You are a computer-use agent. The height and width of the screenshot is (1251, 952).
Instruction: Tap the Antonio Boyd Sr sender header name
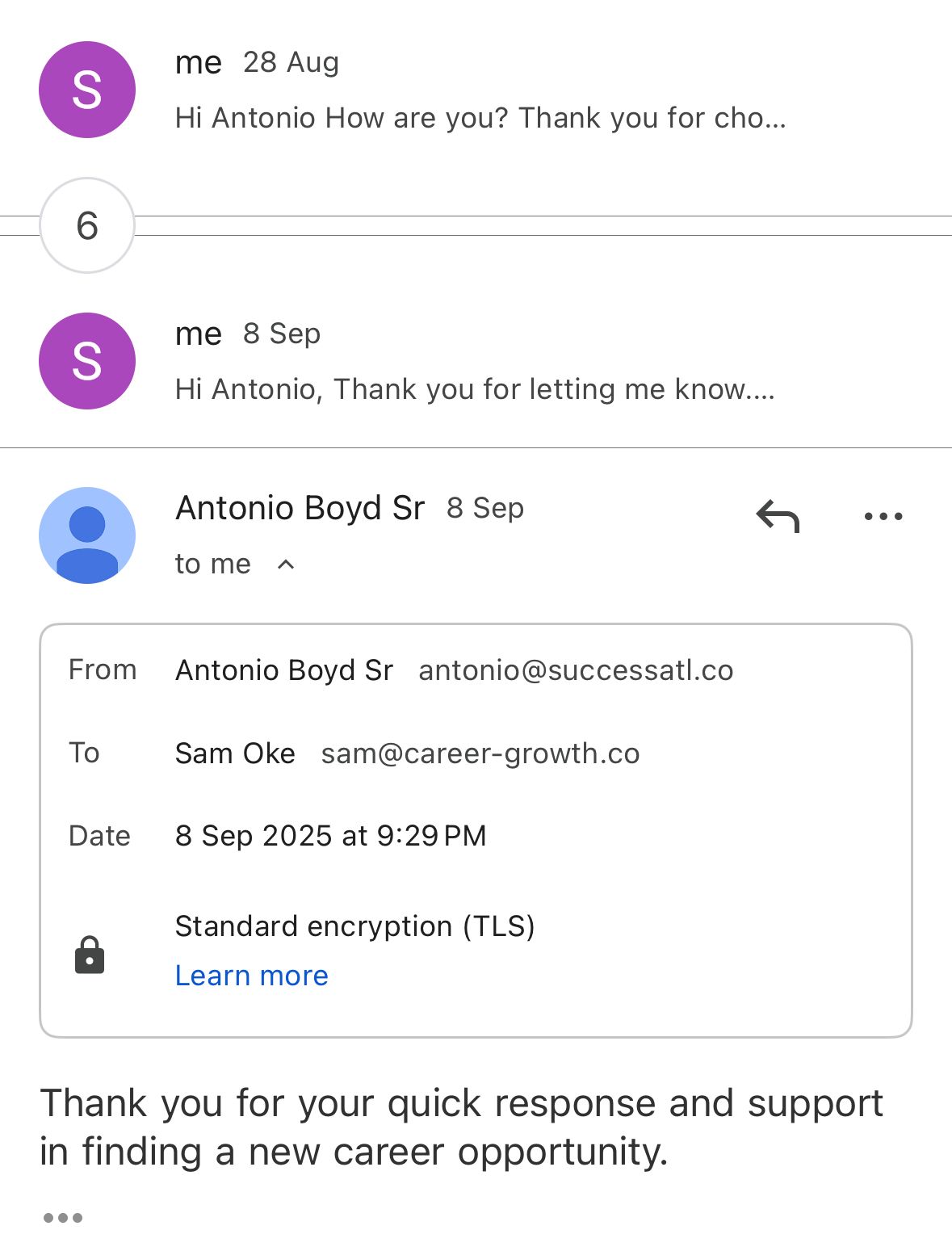tap(300, 508)
